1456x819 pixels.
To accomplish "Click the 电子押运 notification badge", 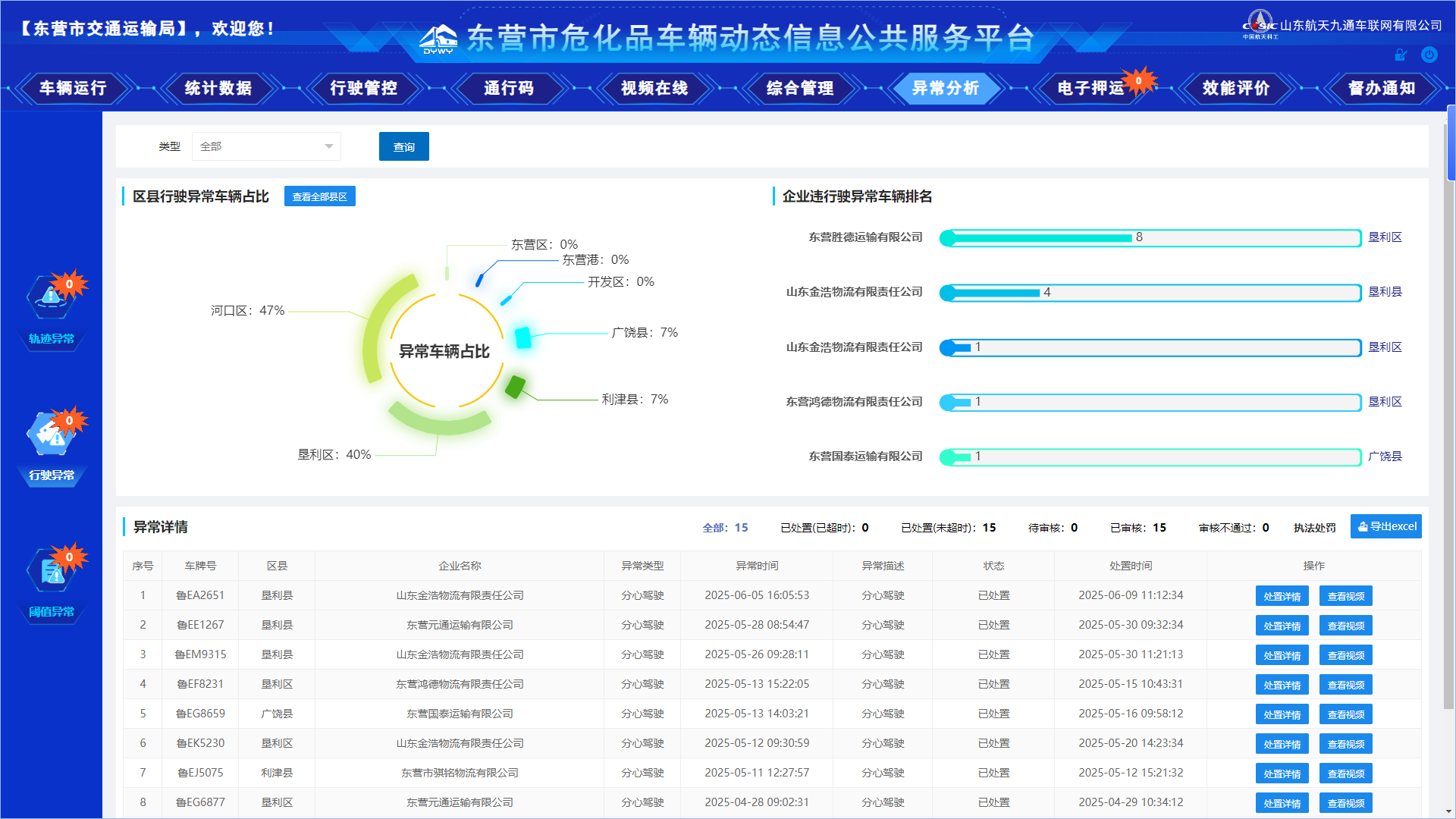I will tap(1138, 80).
